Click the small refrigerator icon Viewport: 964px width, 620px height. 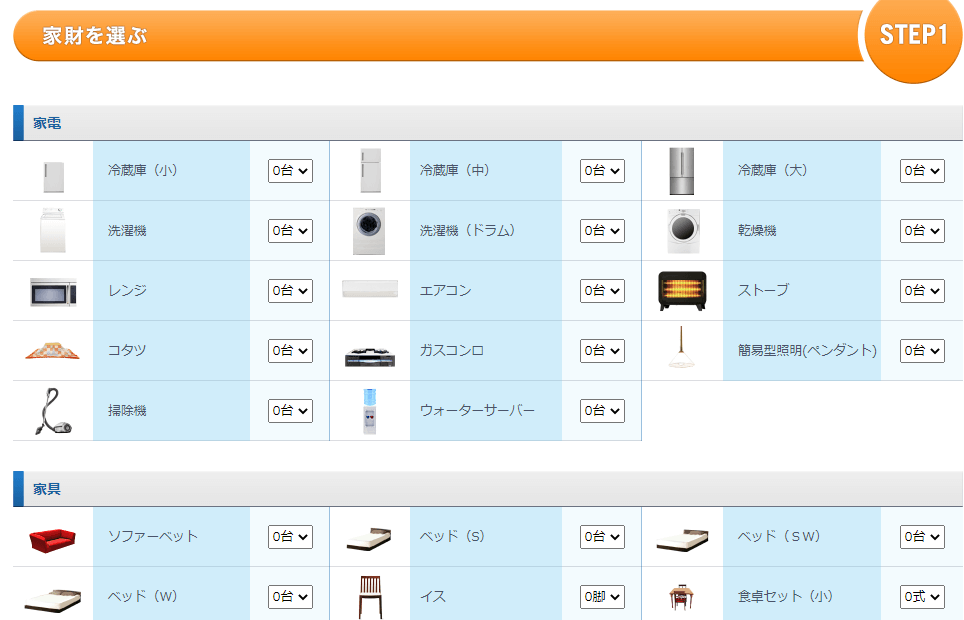click(x=52, y=177)
